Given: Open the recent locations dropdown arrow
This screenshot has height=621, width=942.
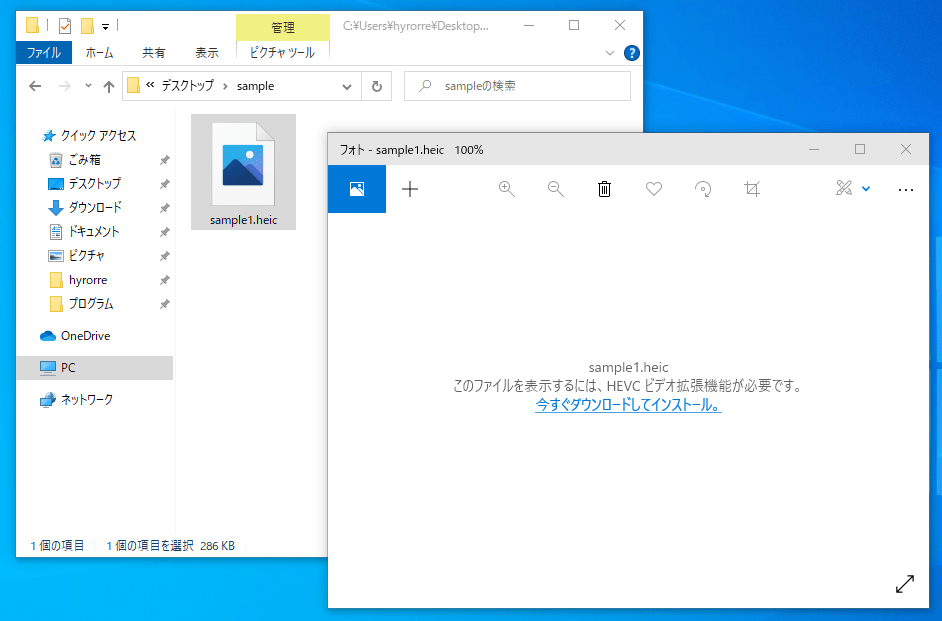Looking at the screenshot, I should pos(88,86).
